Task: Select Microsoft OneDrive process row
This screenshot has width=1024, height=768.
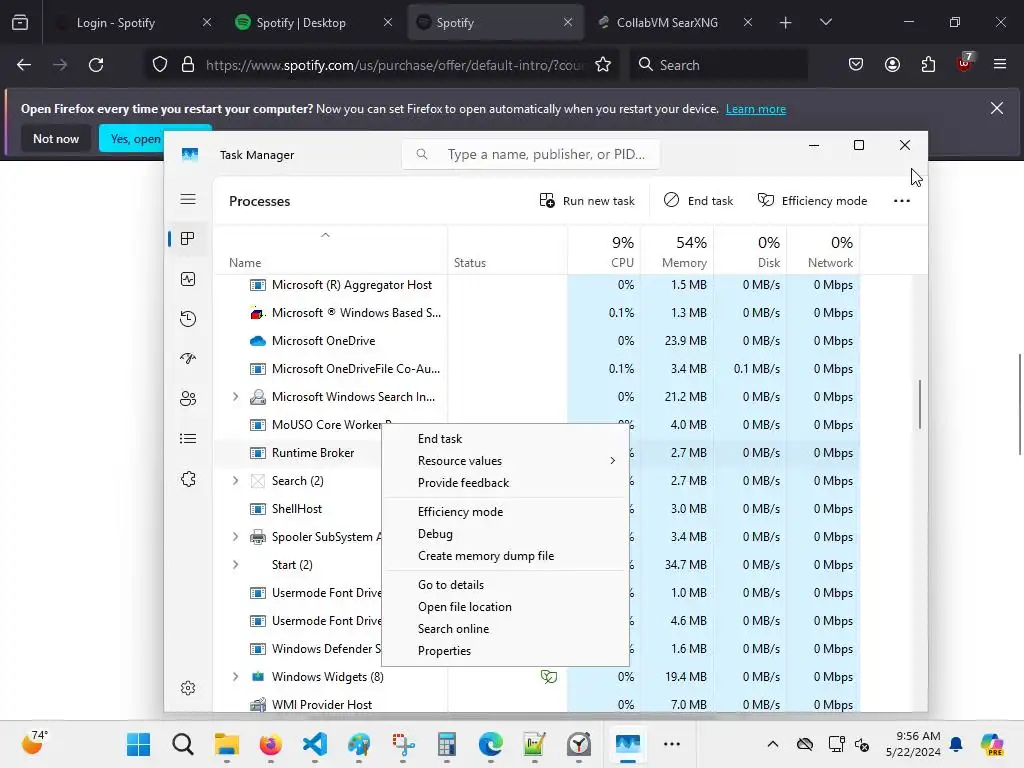Action: point(537,341)
